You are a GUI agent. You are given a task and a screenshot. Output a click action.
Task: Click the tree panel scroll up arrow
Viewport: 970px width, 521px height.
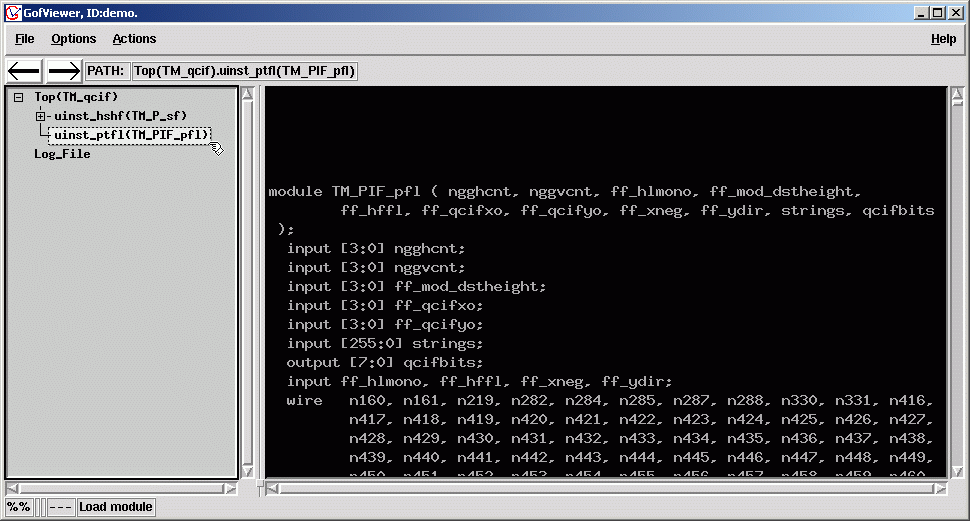[x=247, y=95]
